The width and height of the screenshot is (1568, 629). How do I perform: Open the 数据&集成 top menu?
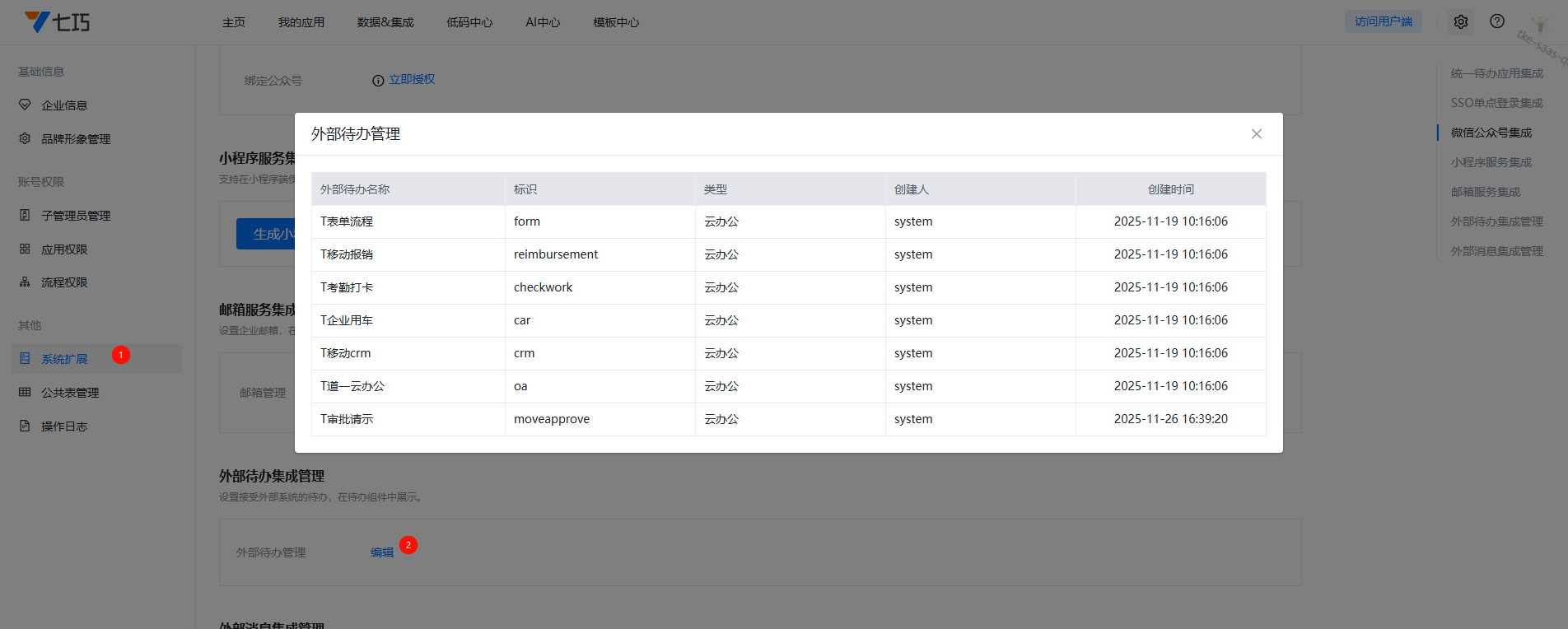click(385, 22)
